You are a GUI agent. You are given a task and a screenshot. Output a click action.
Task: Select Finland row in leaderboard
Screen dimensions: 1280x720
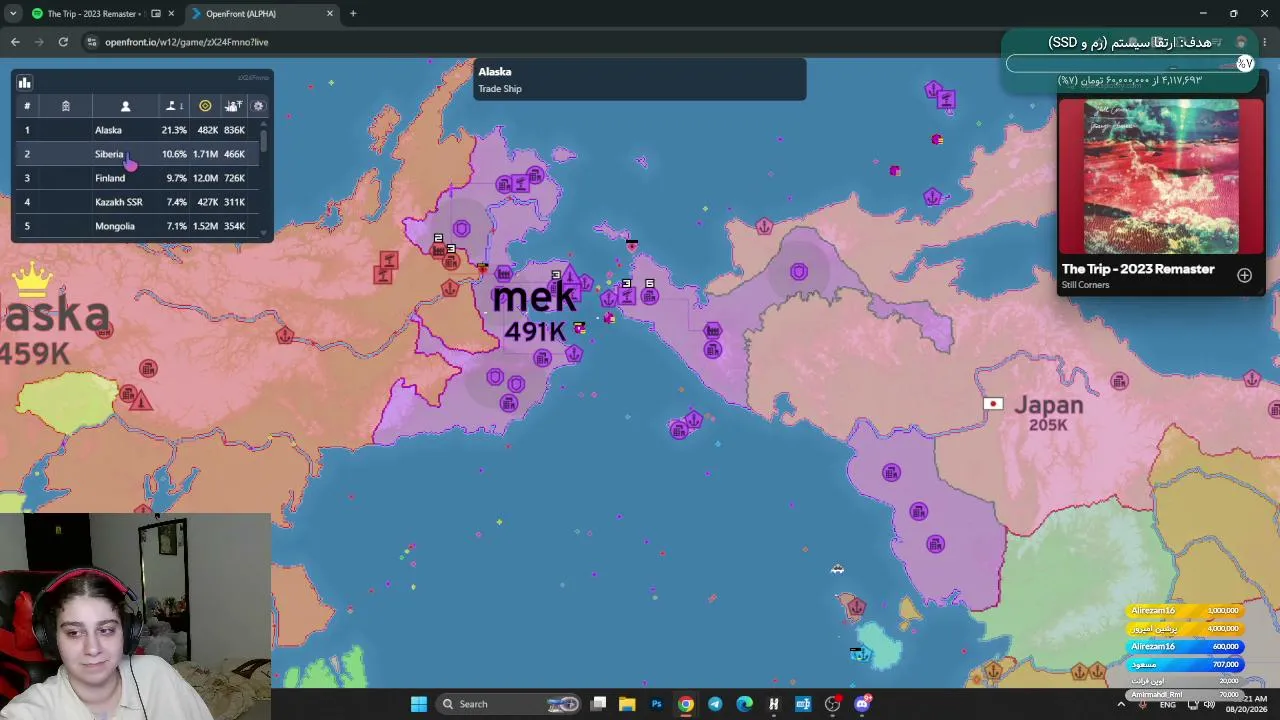click(136, 178)
